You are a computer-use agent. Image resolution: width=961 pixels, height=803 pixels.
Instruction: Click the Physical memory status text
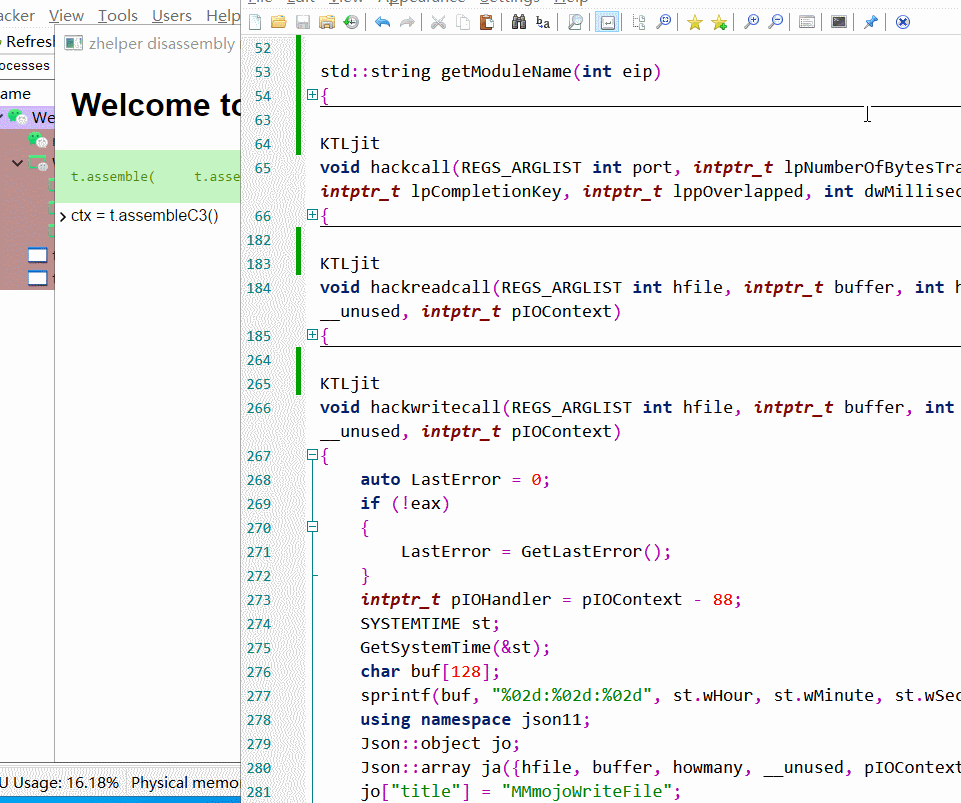point(185,783)
